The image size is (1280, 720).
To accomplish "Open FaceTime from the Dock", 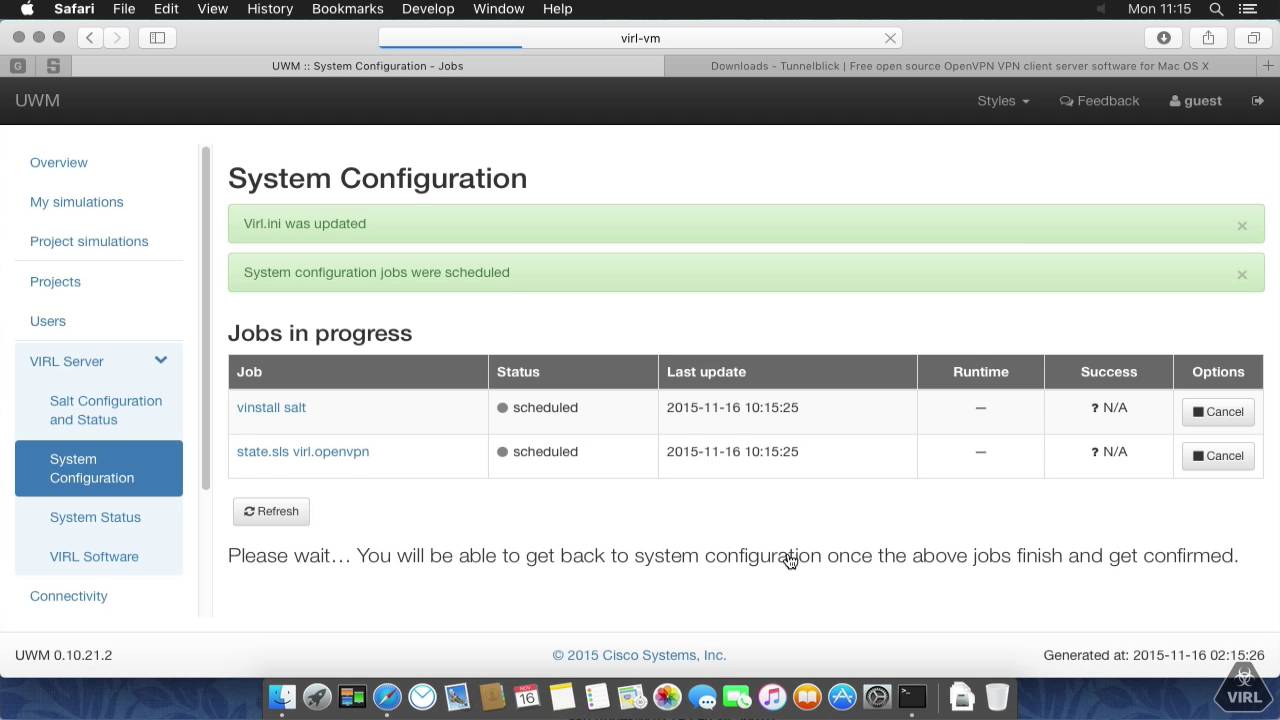I will point(737,696).
